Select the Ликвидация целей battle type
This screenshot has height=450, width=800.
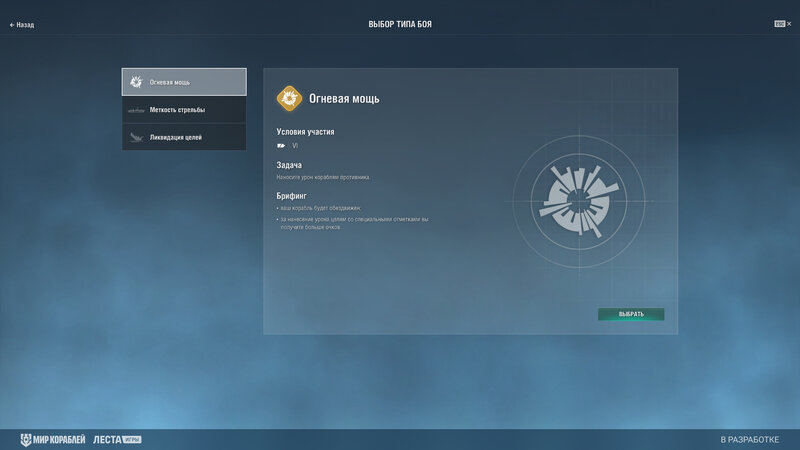(x=184, y=137)
